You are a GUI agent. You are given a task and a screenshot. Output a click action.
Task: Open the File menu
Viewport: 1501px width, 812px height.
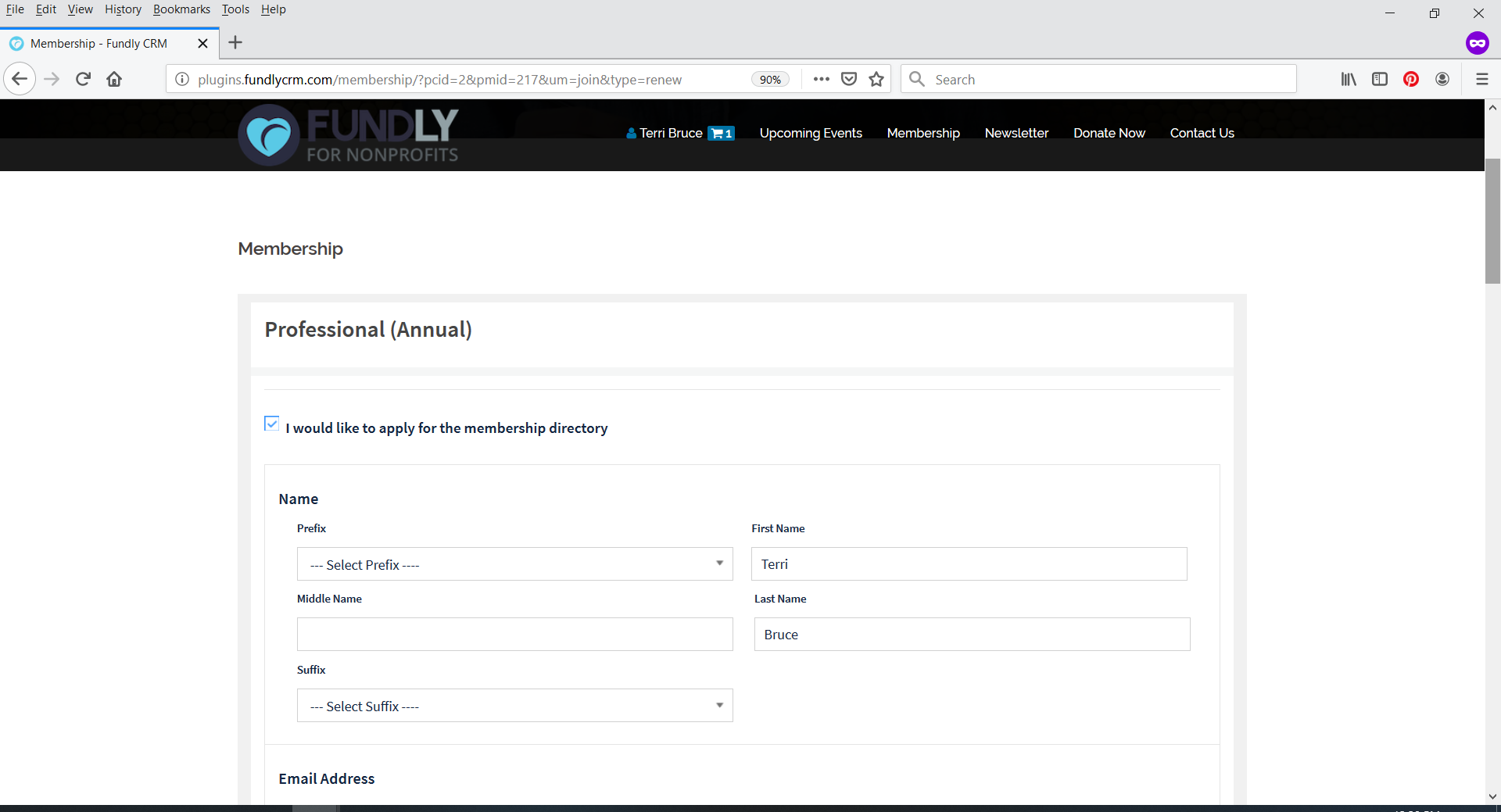[x=15, y=9]
